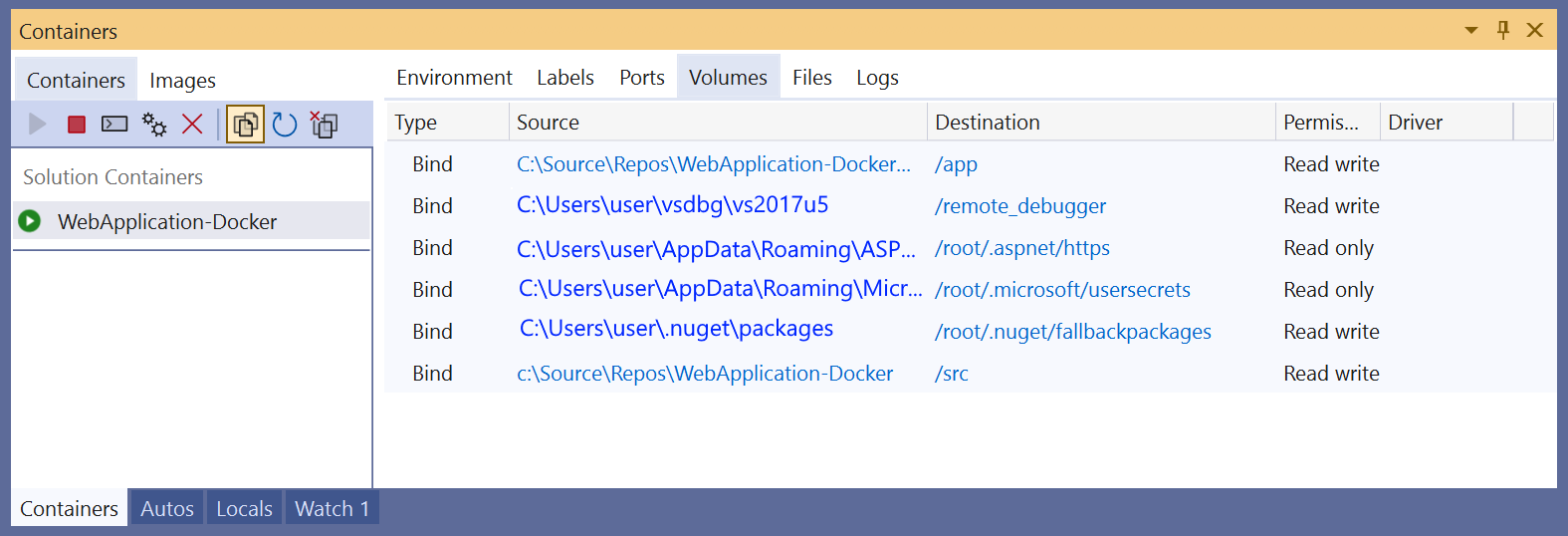Click the prune containers icon

(324, 124)
